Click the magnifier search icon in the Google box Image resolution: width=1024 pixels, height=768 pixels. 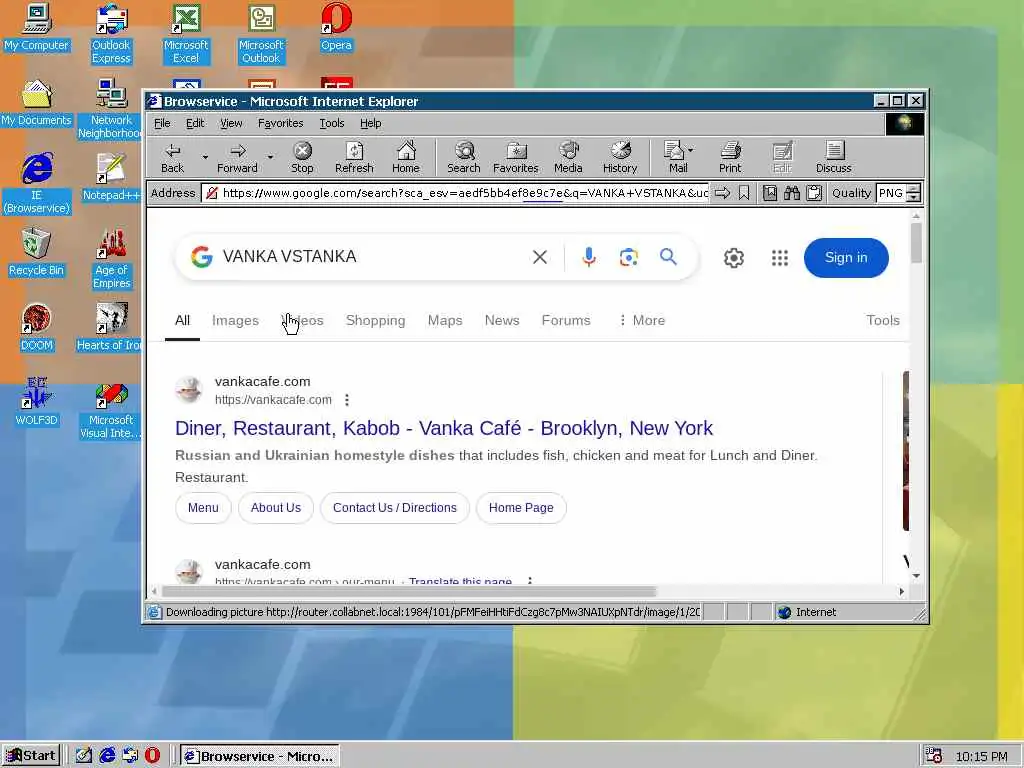point(668,257)
